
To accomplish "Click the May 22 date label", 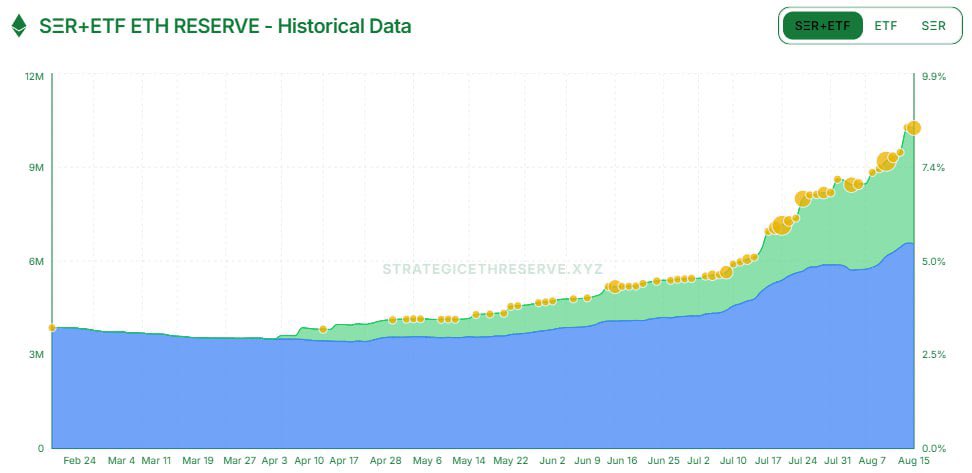I will (511, 461).
